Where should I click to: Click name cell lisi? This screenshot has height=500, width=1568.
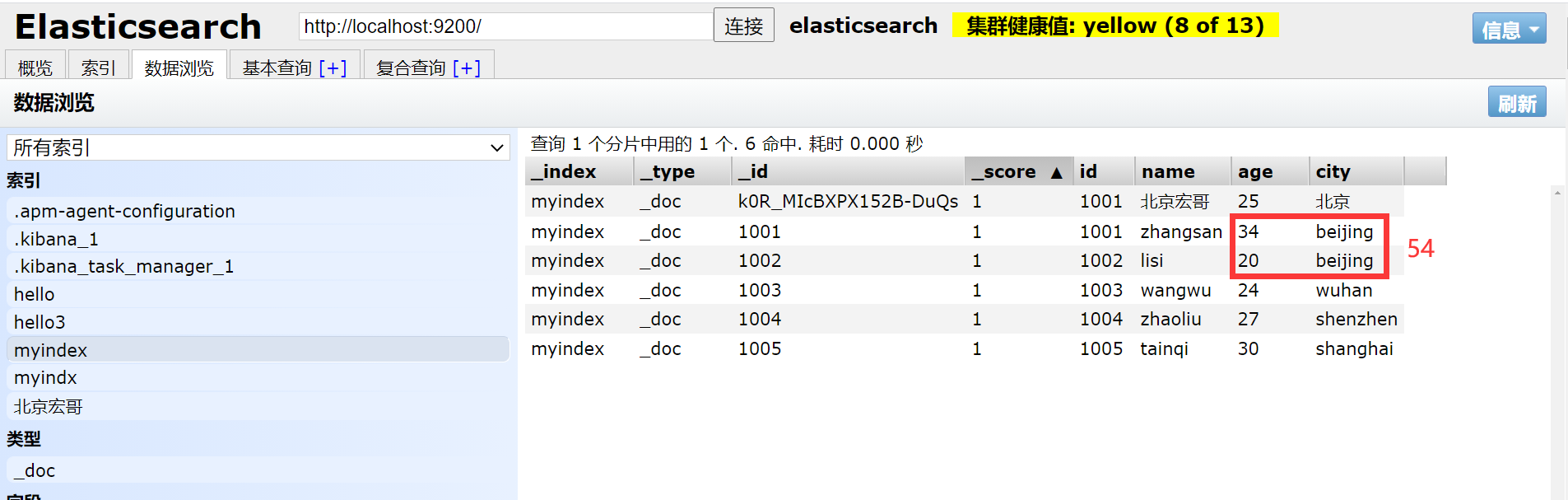(x=1152, y=260)
